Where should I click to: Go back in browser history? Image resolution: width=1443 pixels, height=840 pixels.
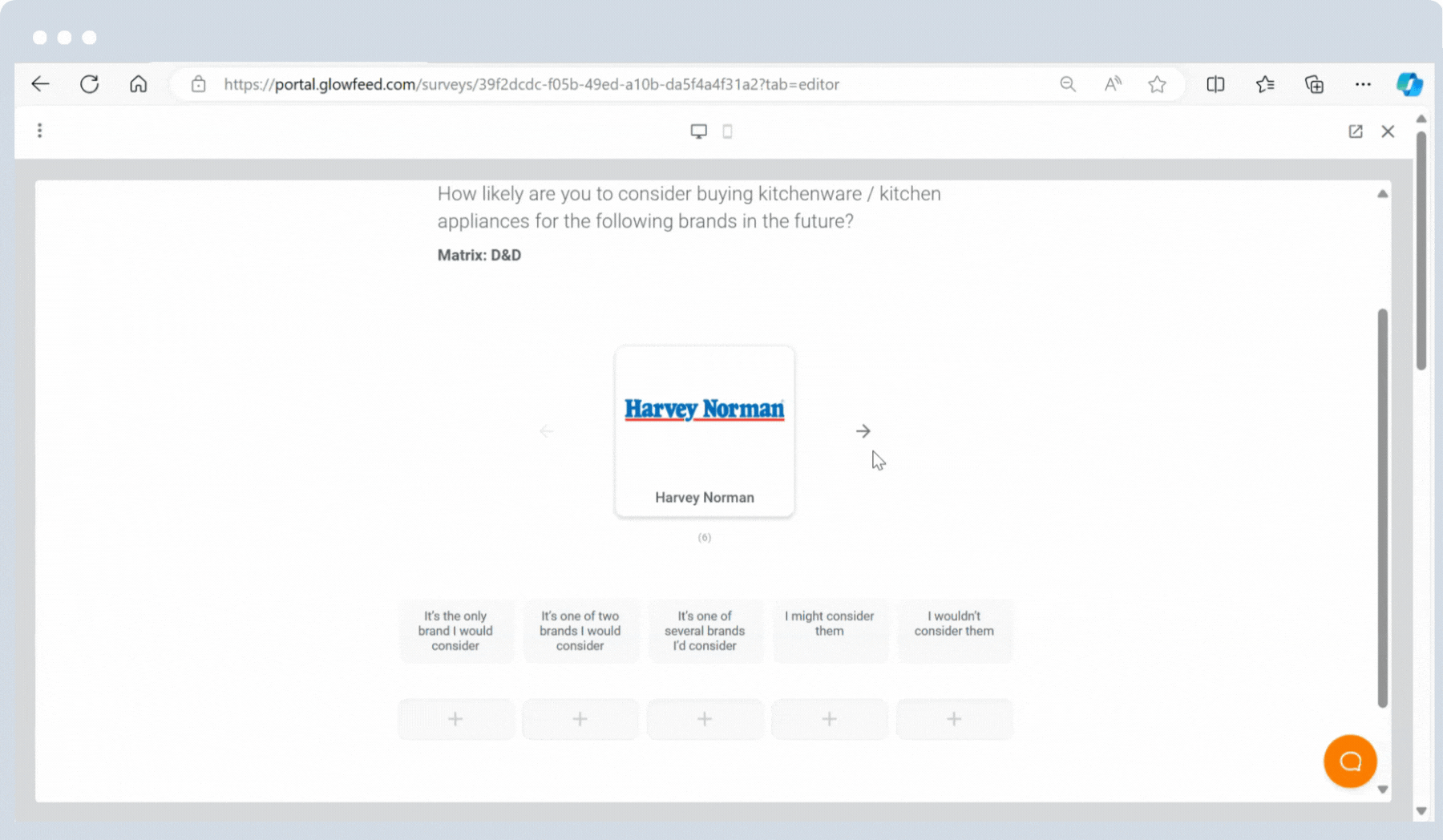[40, 84]
